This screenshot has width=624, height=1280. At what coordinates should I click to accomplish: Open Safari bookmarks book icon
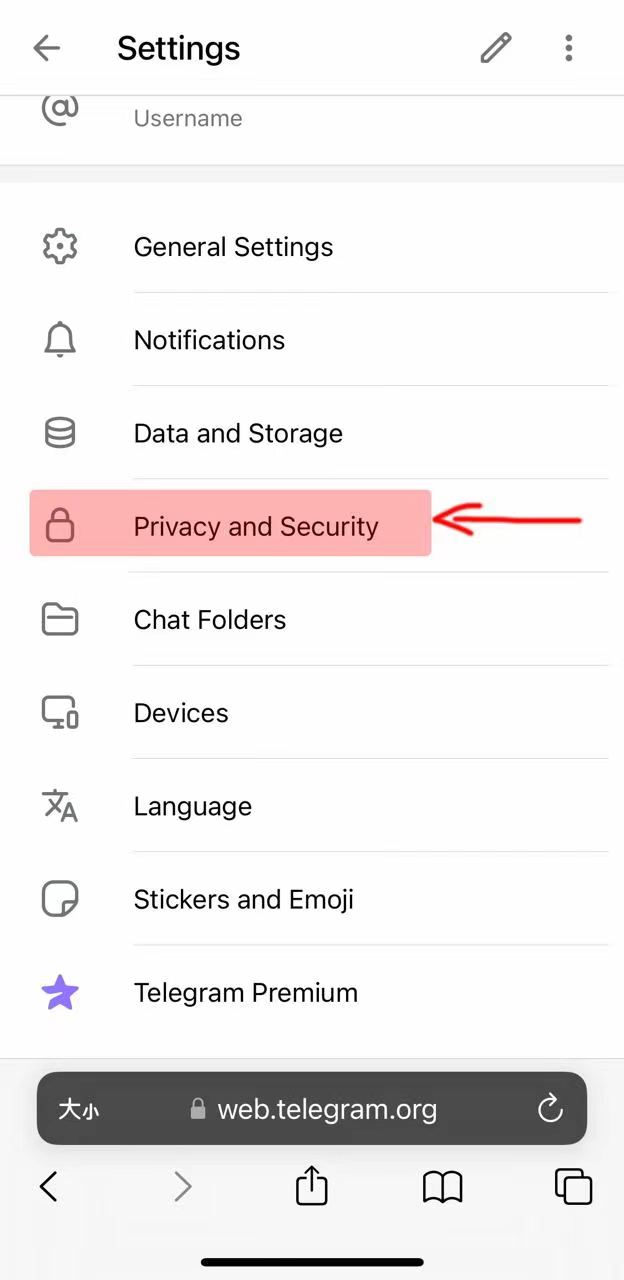coord(442,1187)
